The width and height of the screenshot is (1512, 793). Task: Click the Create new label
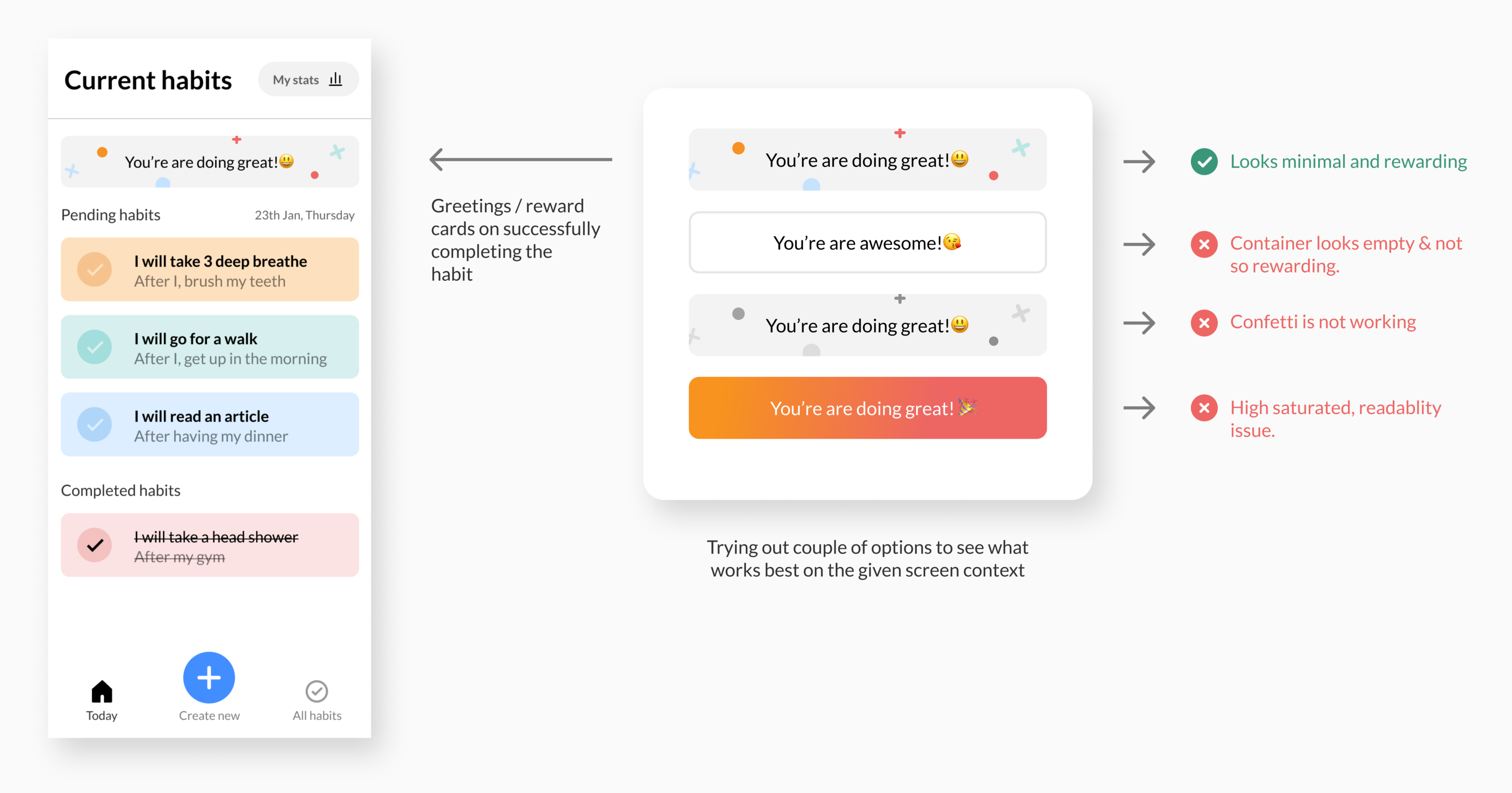(x=209, y=715)
